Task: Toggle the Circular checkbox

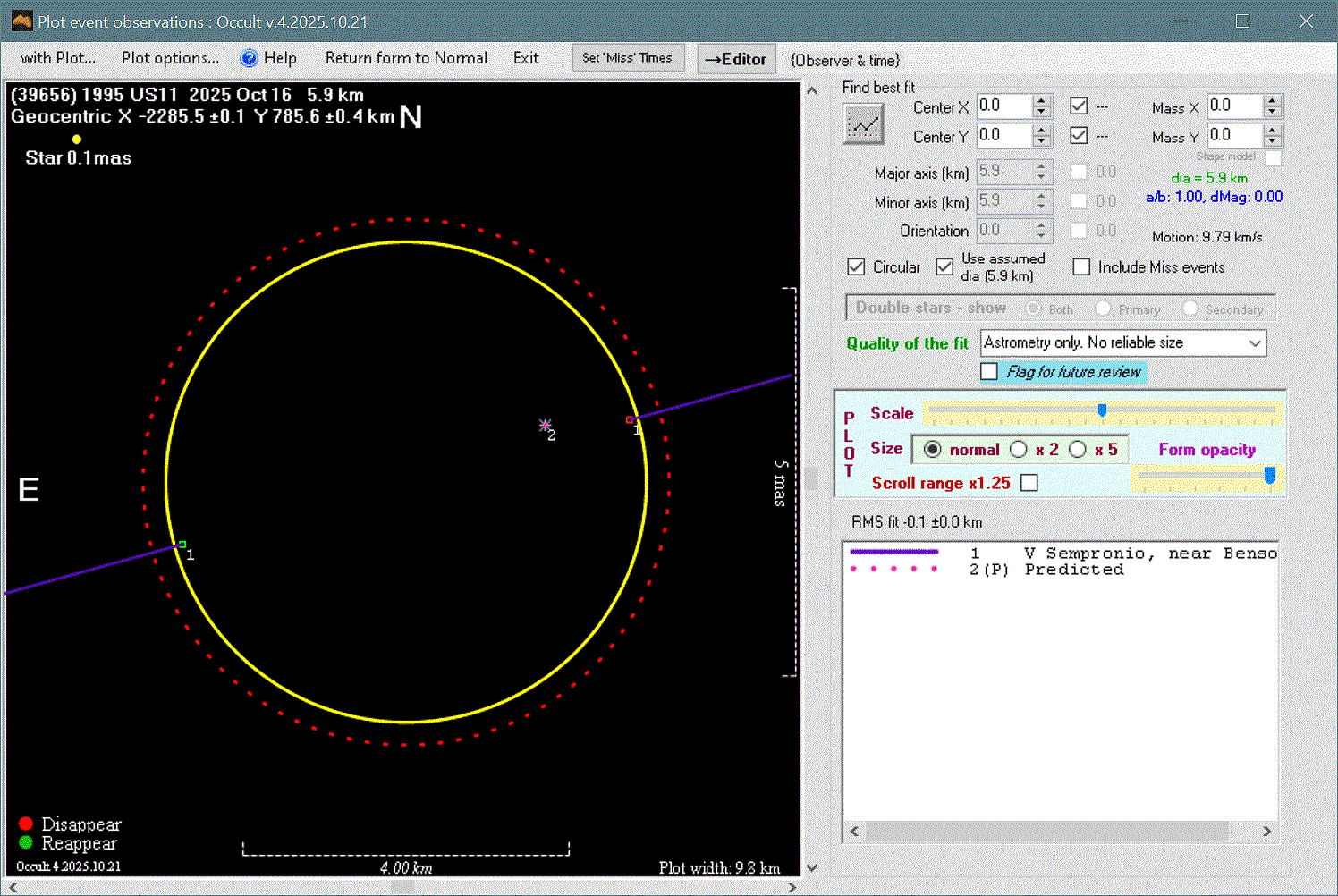Action: (x=856, y=267)
